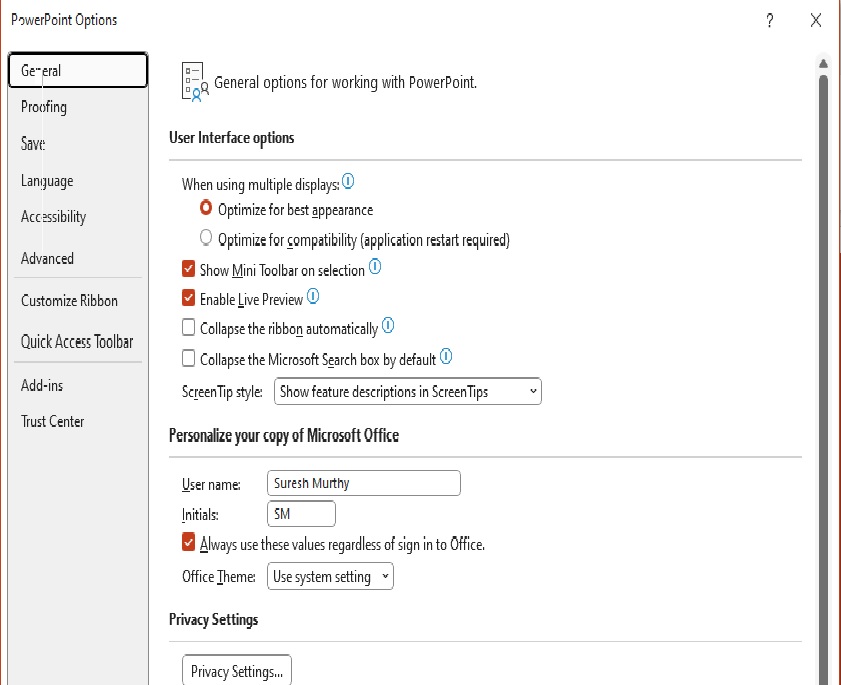
Task: Go to Trust Center category
Action: click(x=53, y=422)
